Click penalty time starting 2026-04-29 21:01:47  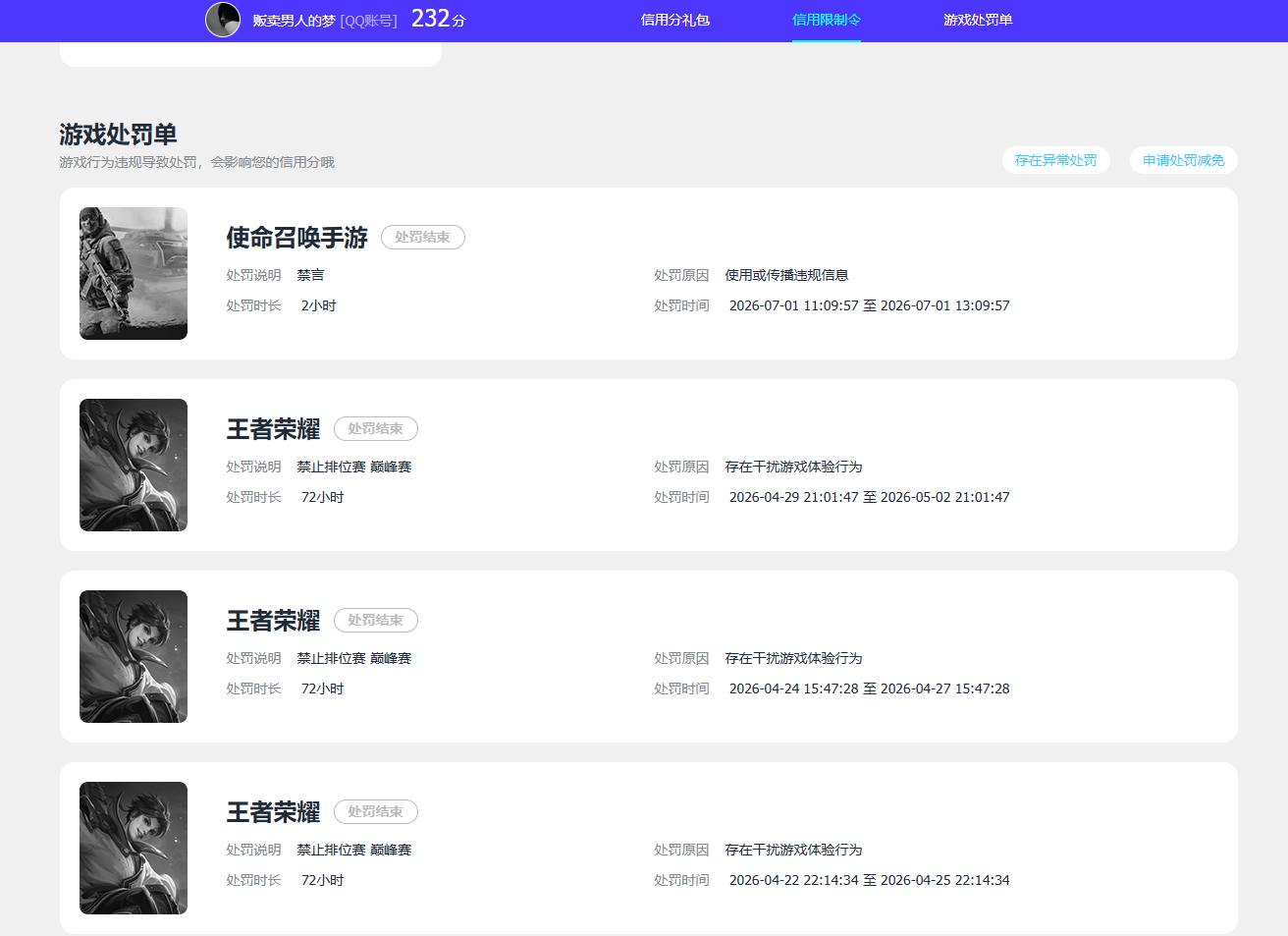tap(870, 497)
